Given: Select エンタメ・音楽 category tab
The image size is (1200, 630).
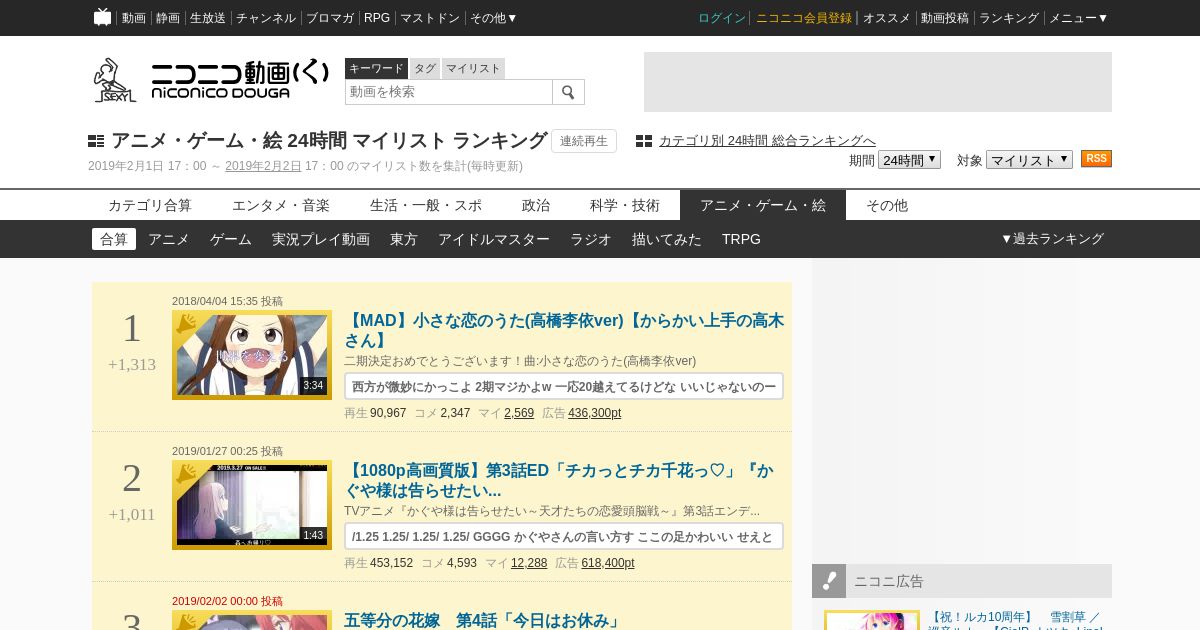Looking at the screenshot, I should point(281,205).
